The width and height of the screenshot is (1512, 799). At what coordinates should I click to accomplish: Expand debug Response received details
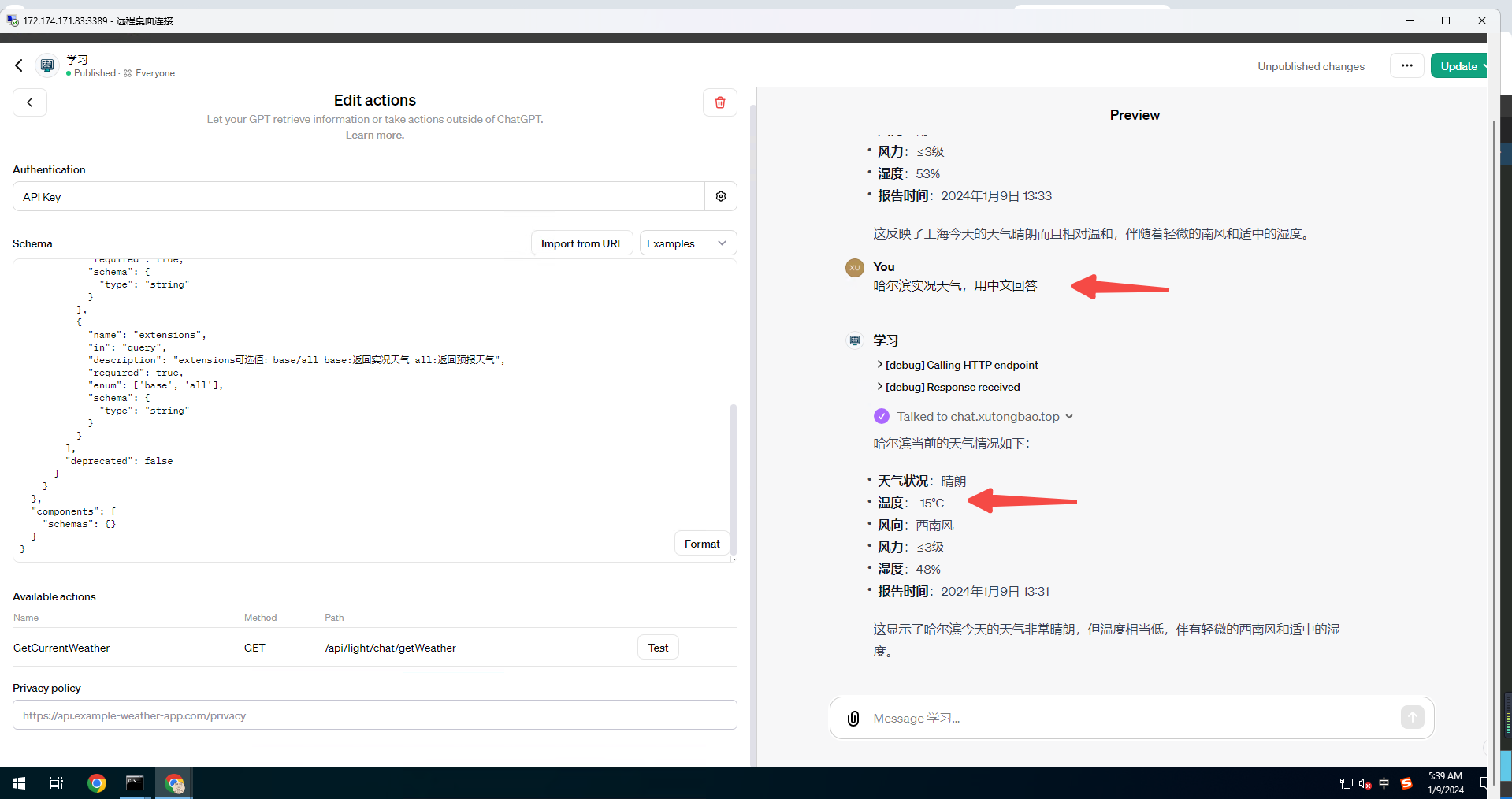click(948, 387)
